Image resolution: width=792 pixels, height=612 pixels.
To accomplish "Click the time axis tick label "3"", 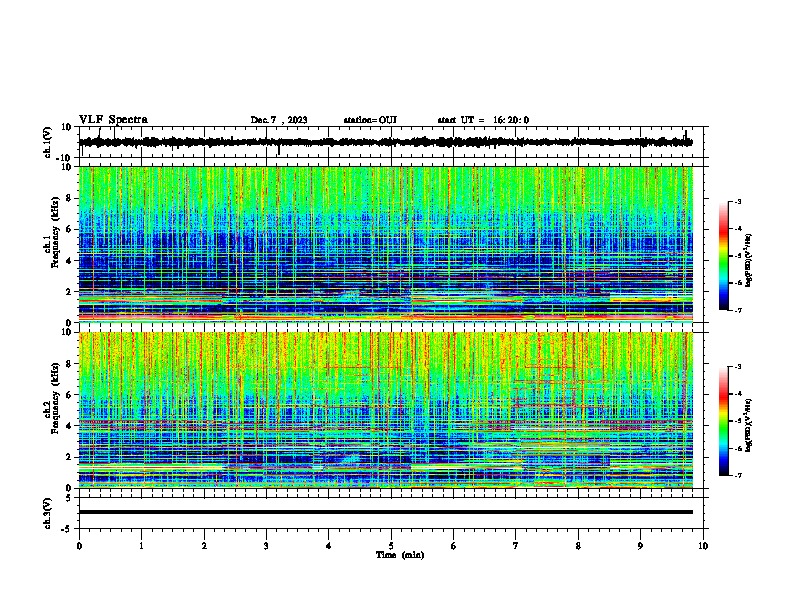I will (266, 546).
